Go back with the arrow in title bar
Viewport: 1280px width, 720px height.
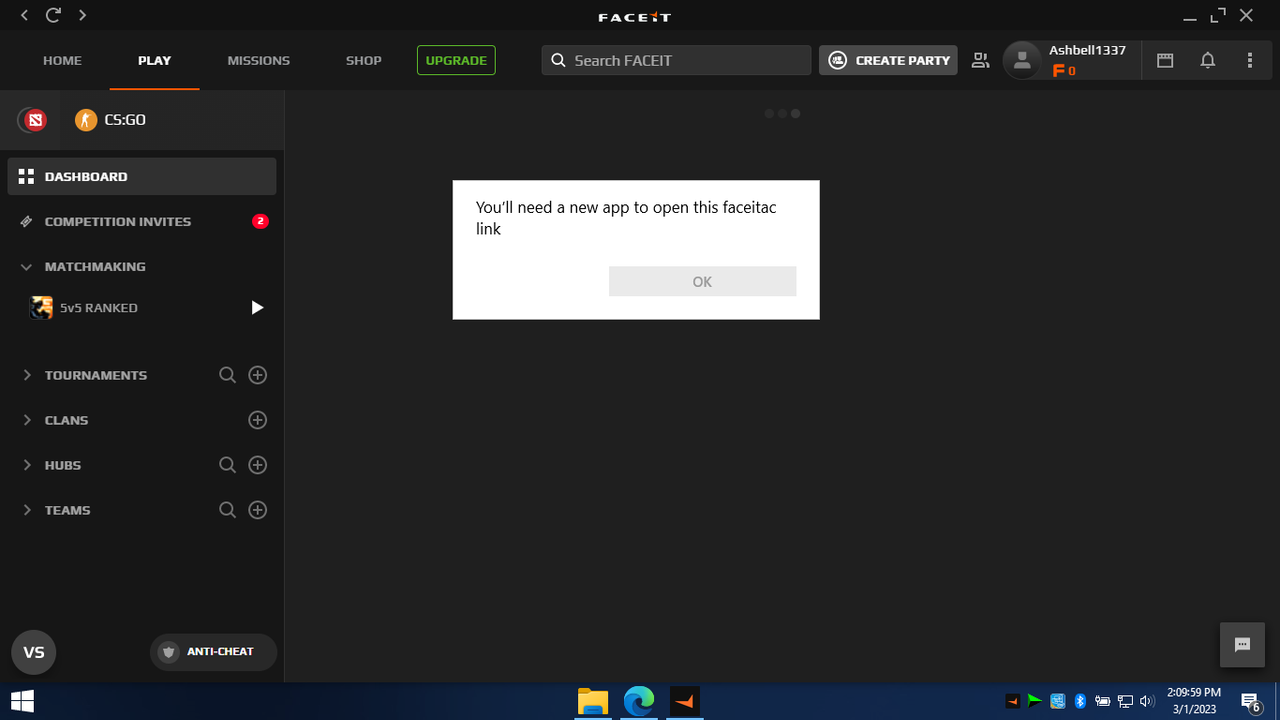point(24,15)
